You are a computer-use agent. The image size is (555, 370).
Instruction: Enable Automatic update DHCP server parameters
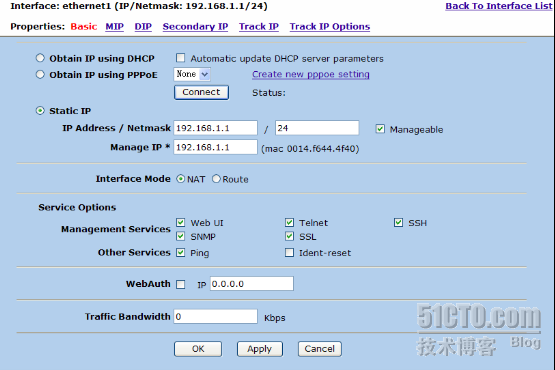pyautogui.click(x=181, y=58)
